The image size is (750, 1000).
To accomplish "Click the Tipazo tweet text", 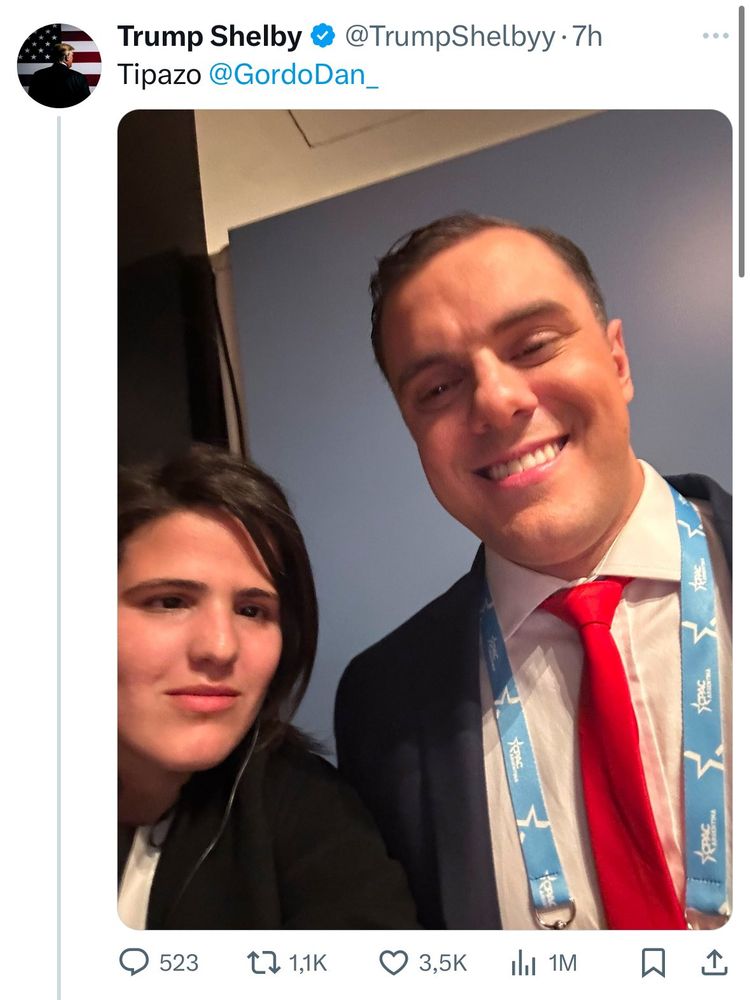I will click(159, 75).
